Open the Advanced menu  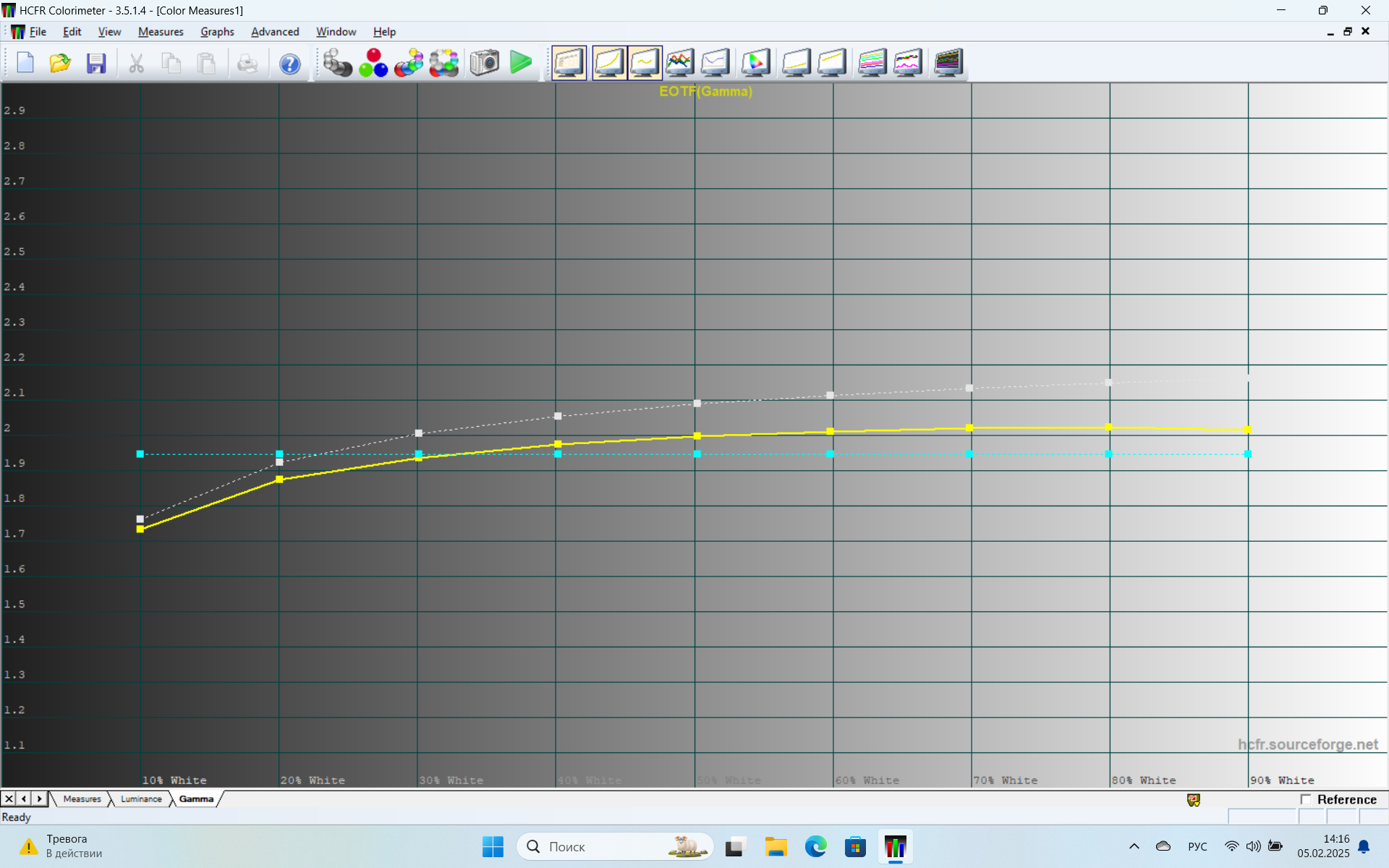tap(275, 32)
